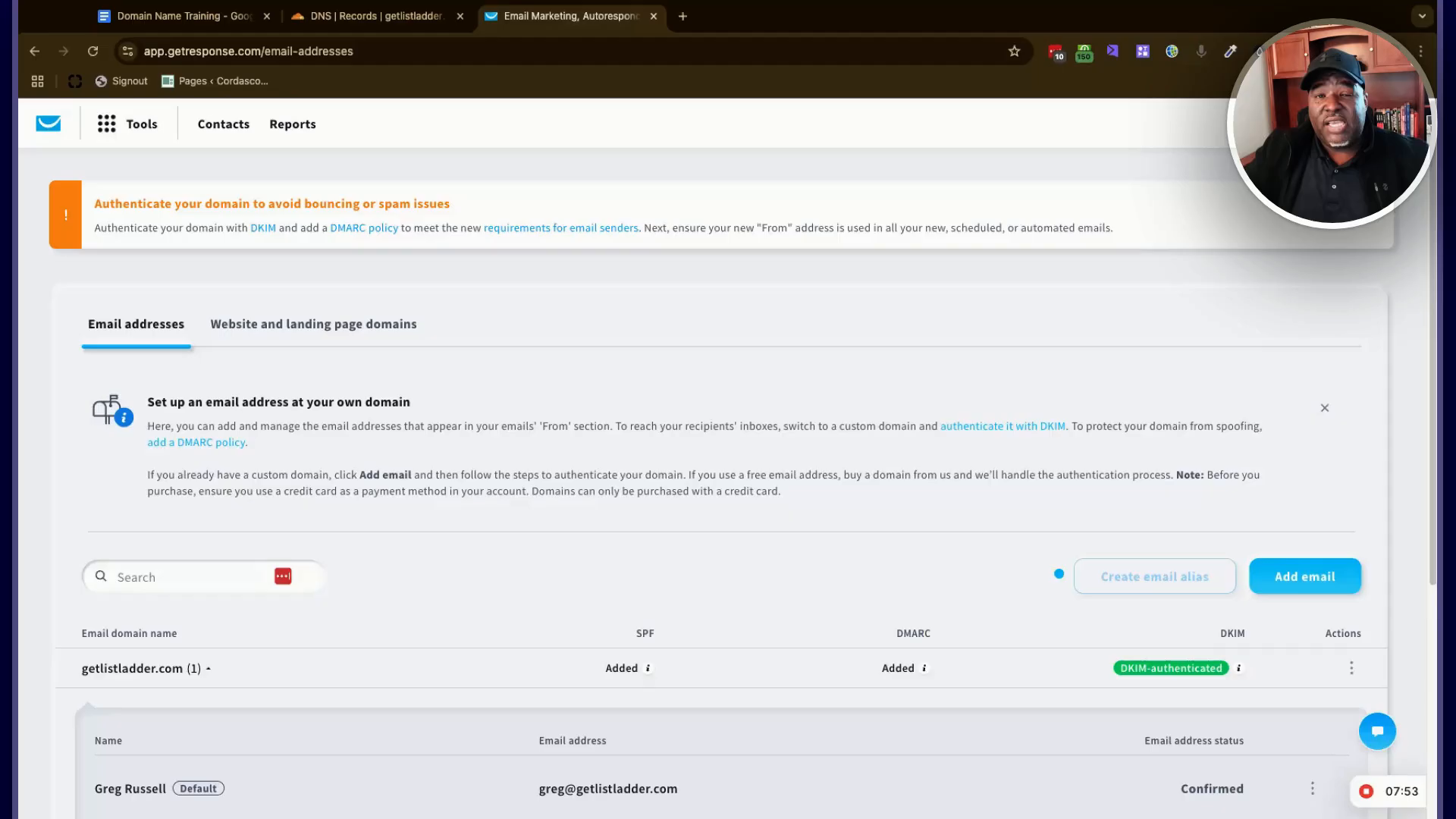This screenshot has width=1456, height=819.
Task: Dismiss the custom domain info panel
Action: coord(1325,408)
